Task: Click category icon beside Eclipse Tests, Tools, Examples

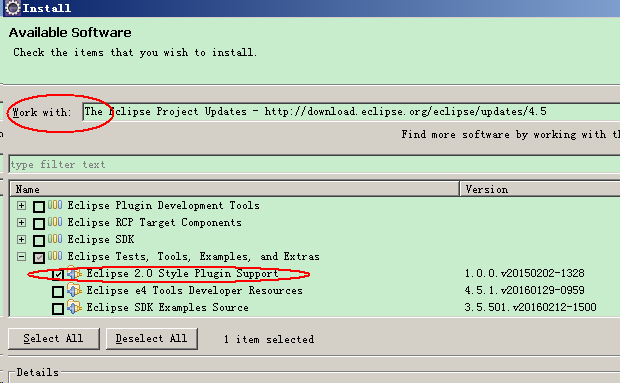Action: point(55,256)
